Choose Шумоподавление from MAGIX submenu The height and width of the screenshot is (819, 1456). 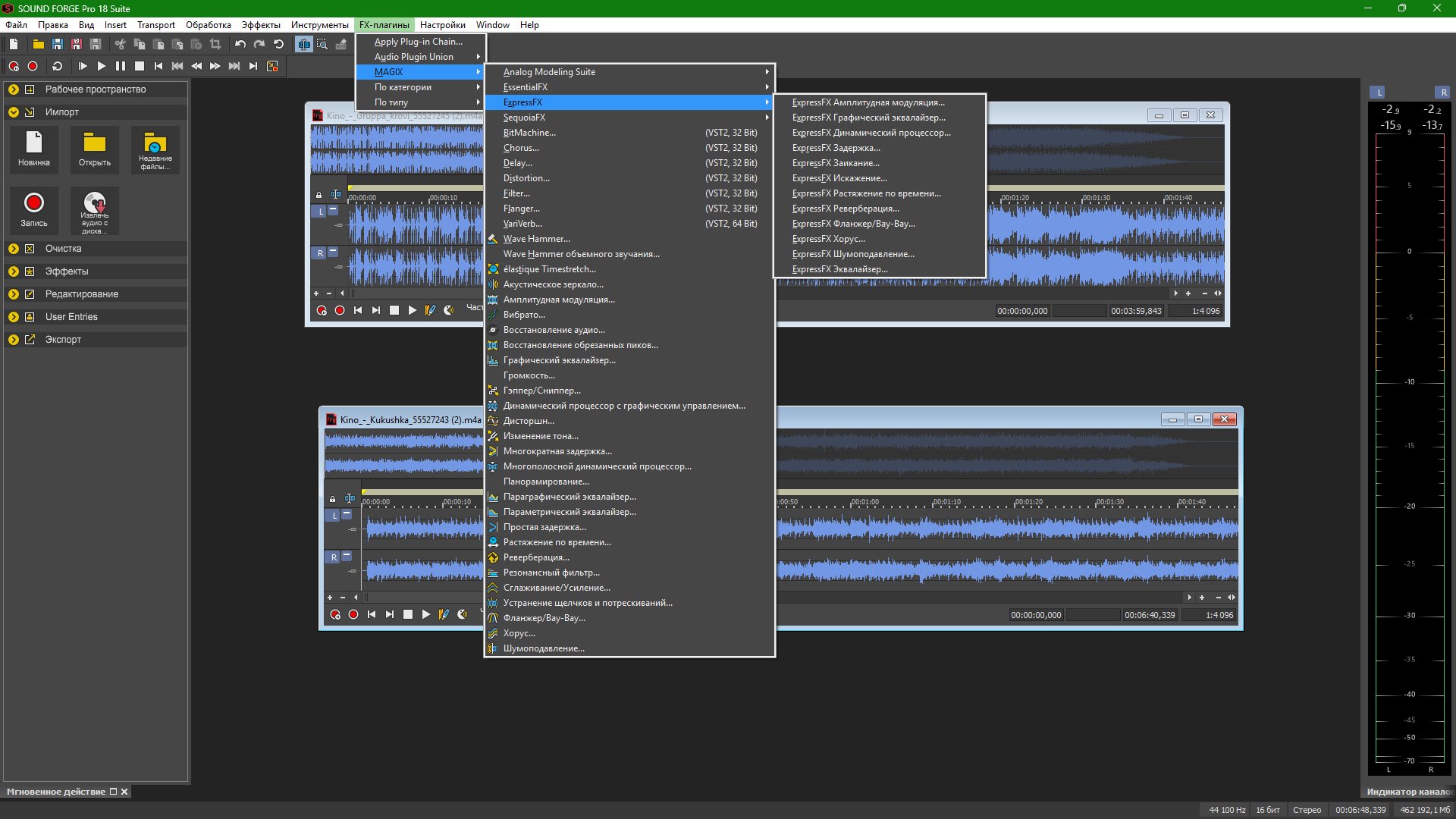[x=544, y=648]
